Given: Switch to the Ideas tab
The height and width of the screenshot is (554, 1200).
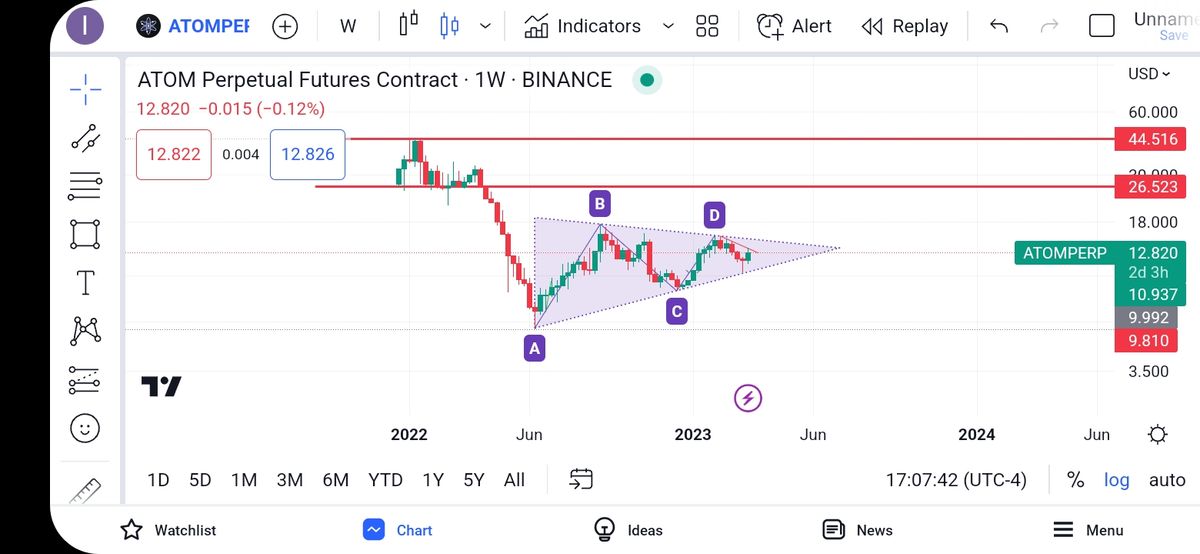Looking at the screenshot, I should pos(628,530).
